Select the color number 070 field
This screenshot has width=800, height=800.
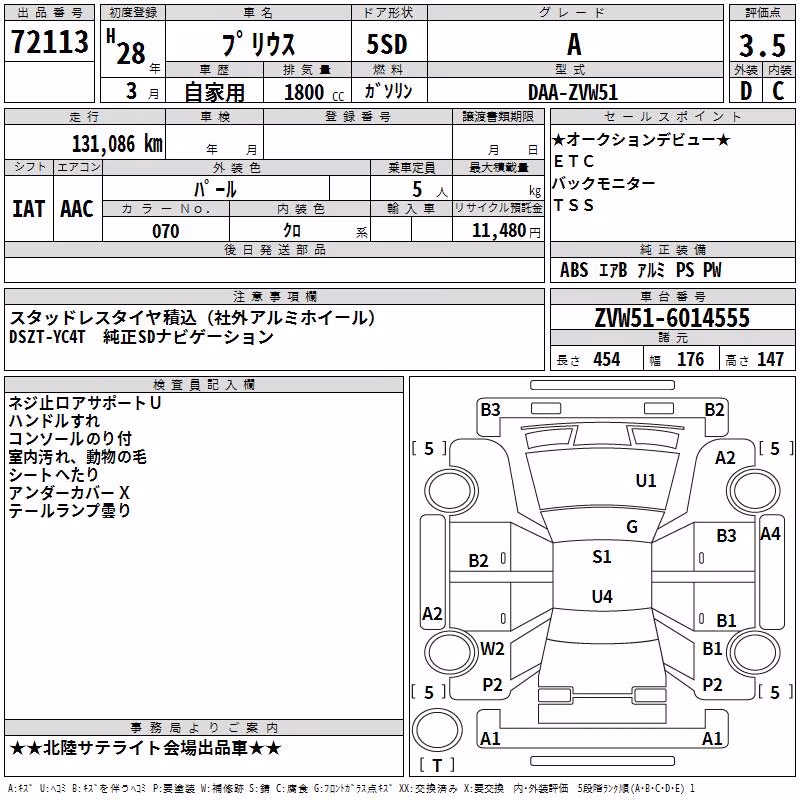(x=166, y=230)
